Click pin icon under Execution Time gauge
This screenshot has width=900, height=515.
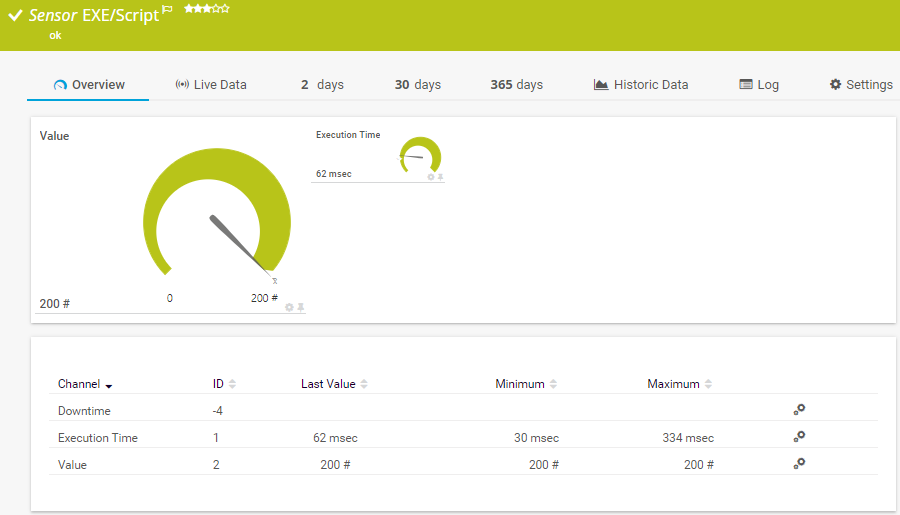440,176
